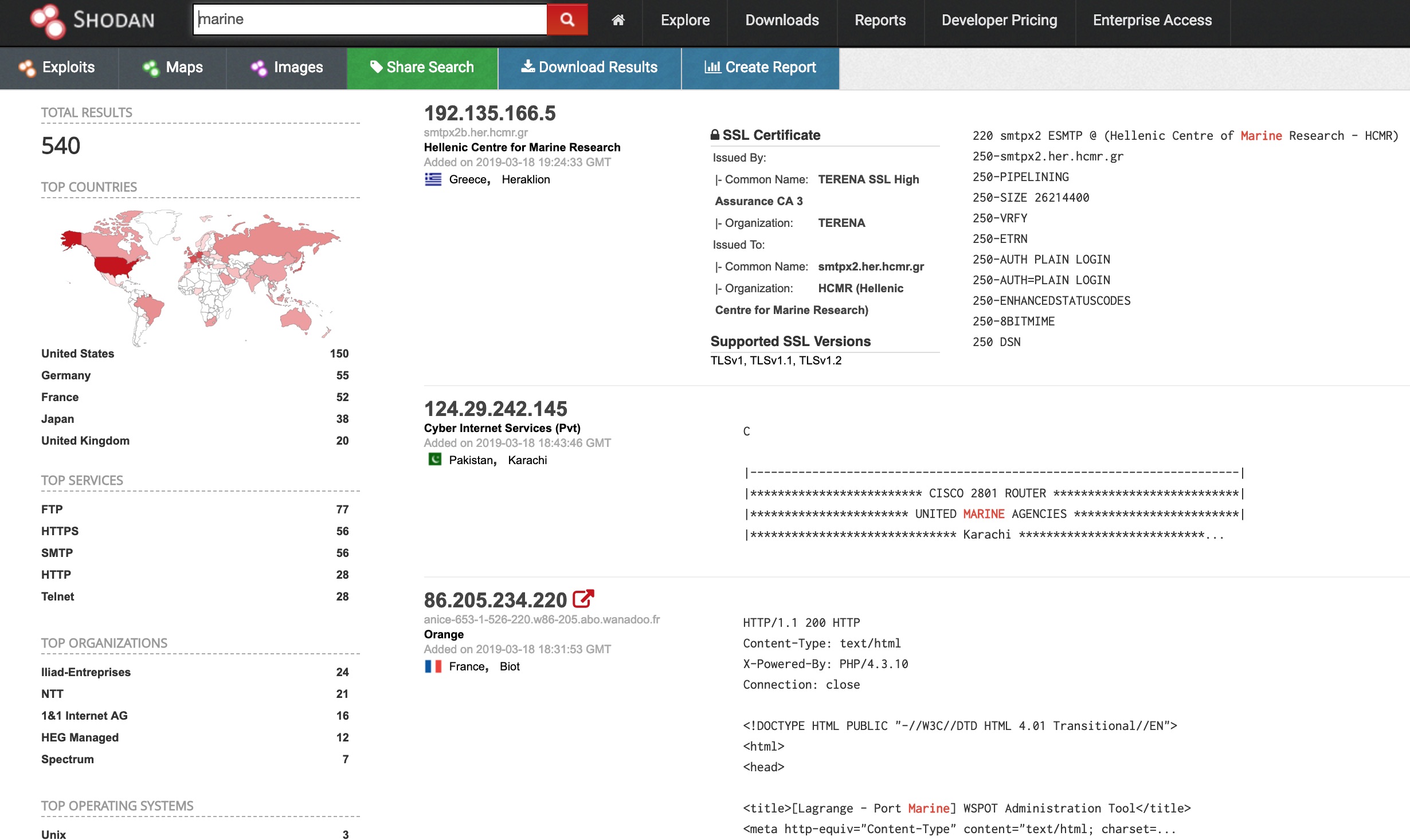This screenshot has width=1410, height=840.
Task: Click the green Maps icon
Action: [151, 68]
